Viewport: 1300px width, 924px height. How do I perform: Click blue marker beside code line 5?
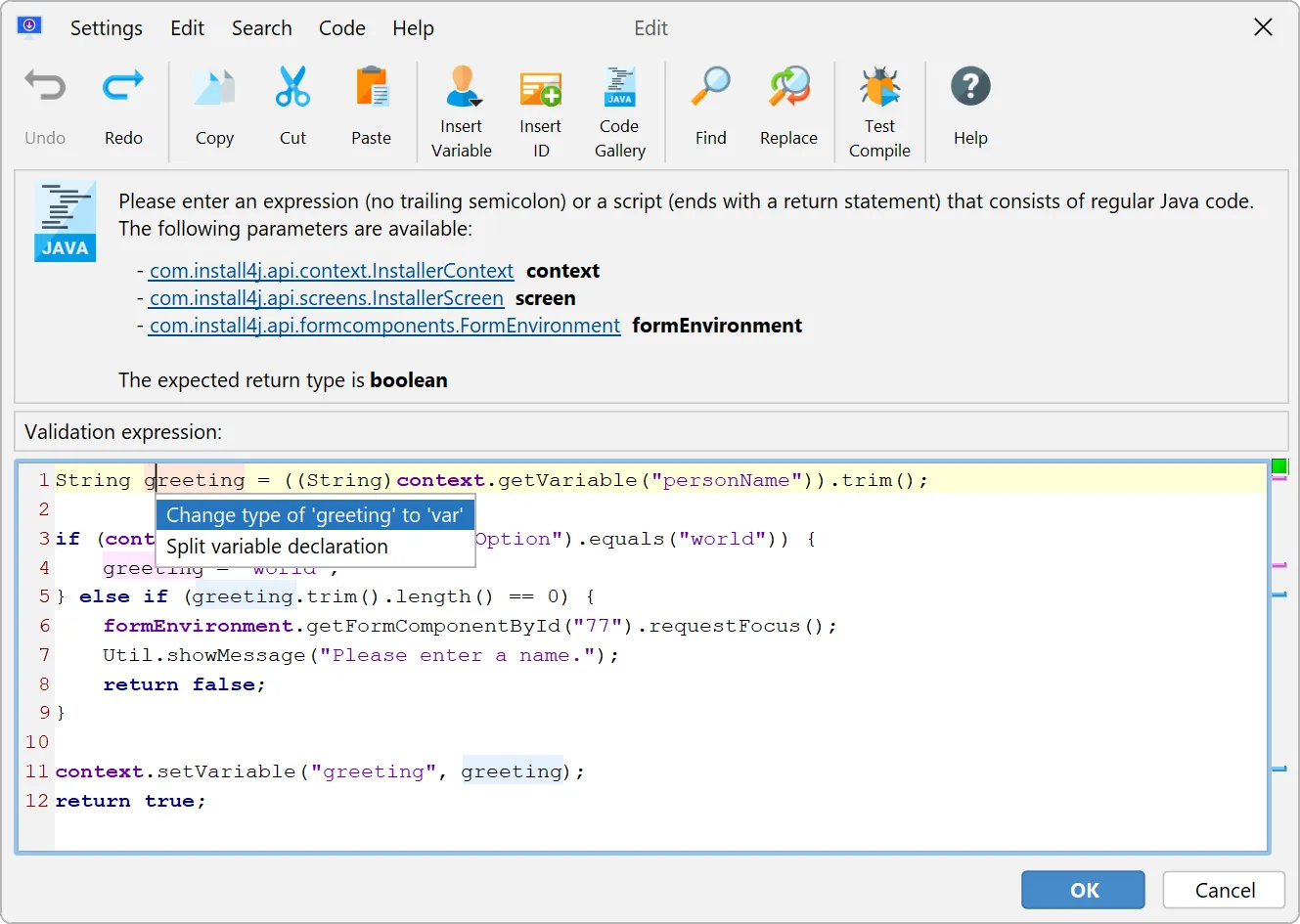1279,594
